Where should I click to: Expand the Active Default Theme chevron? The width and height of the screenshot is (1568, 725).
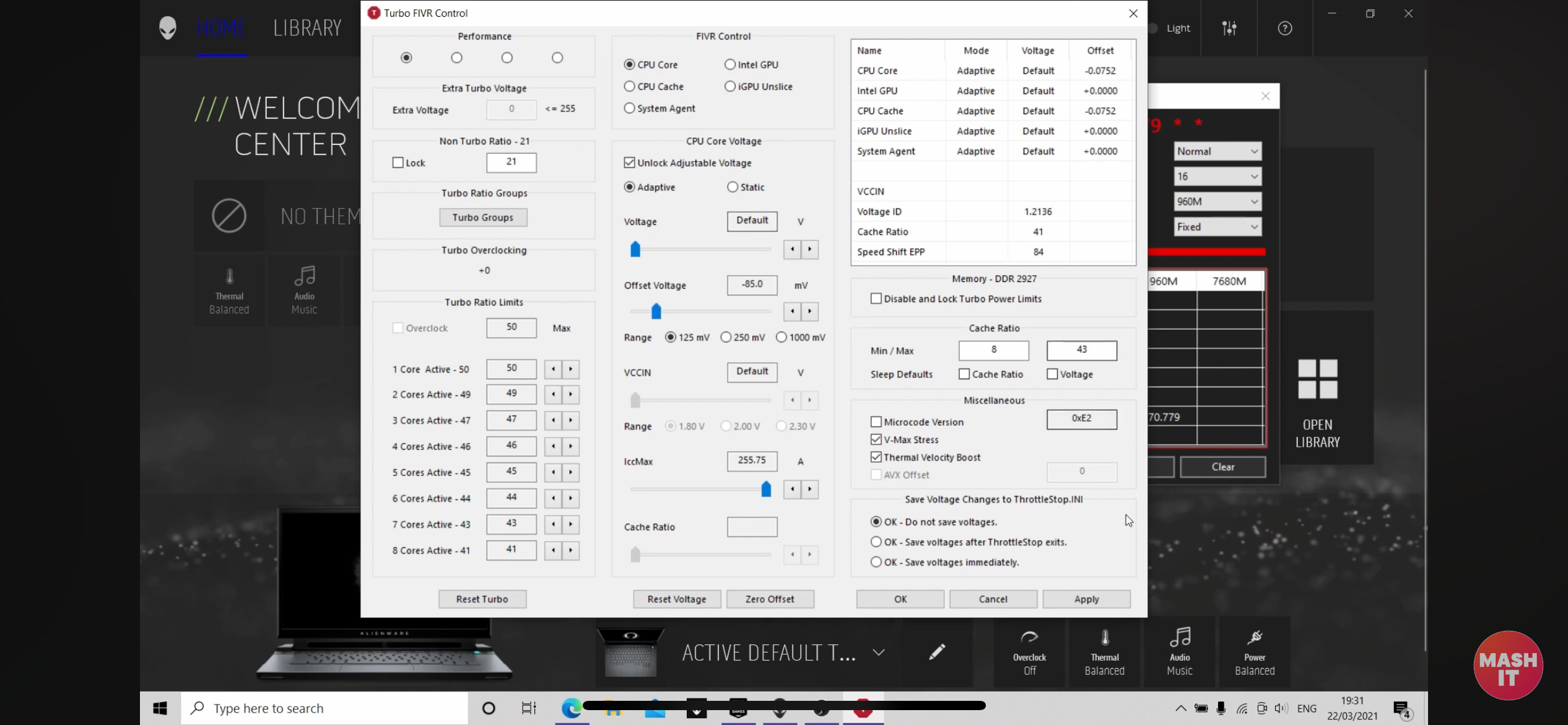coord(879,652)
